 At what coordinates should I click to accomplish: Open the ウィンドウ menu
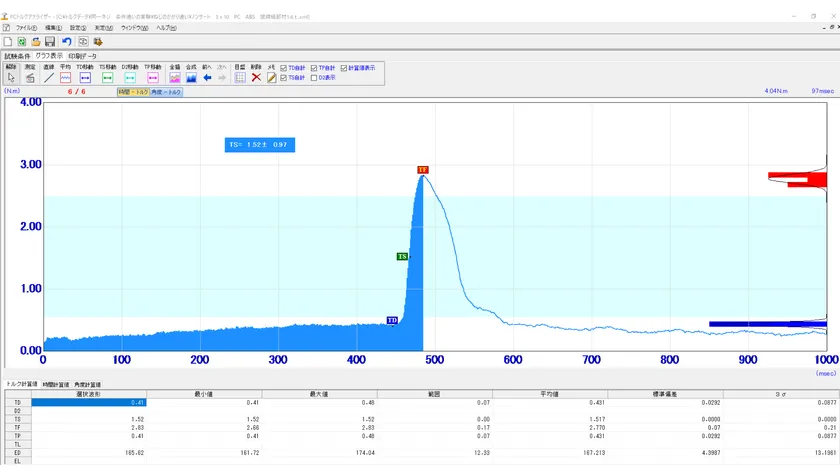pyautogui.click(x=134, y=27)
